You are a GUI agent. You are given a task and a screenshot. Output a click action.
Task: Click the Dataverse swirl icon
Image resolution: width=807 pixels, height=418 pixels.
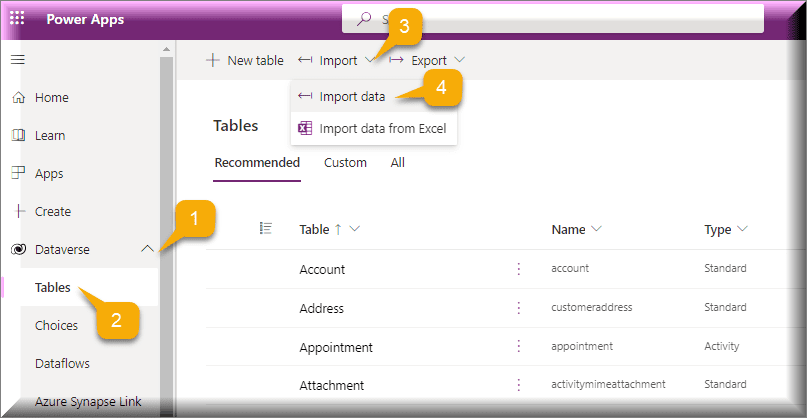pyautogui.click(x=18, y=250)
